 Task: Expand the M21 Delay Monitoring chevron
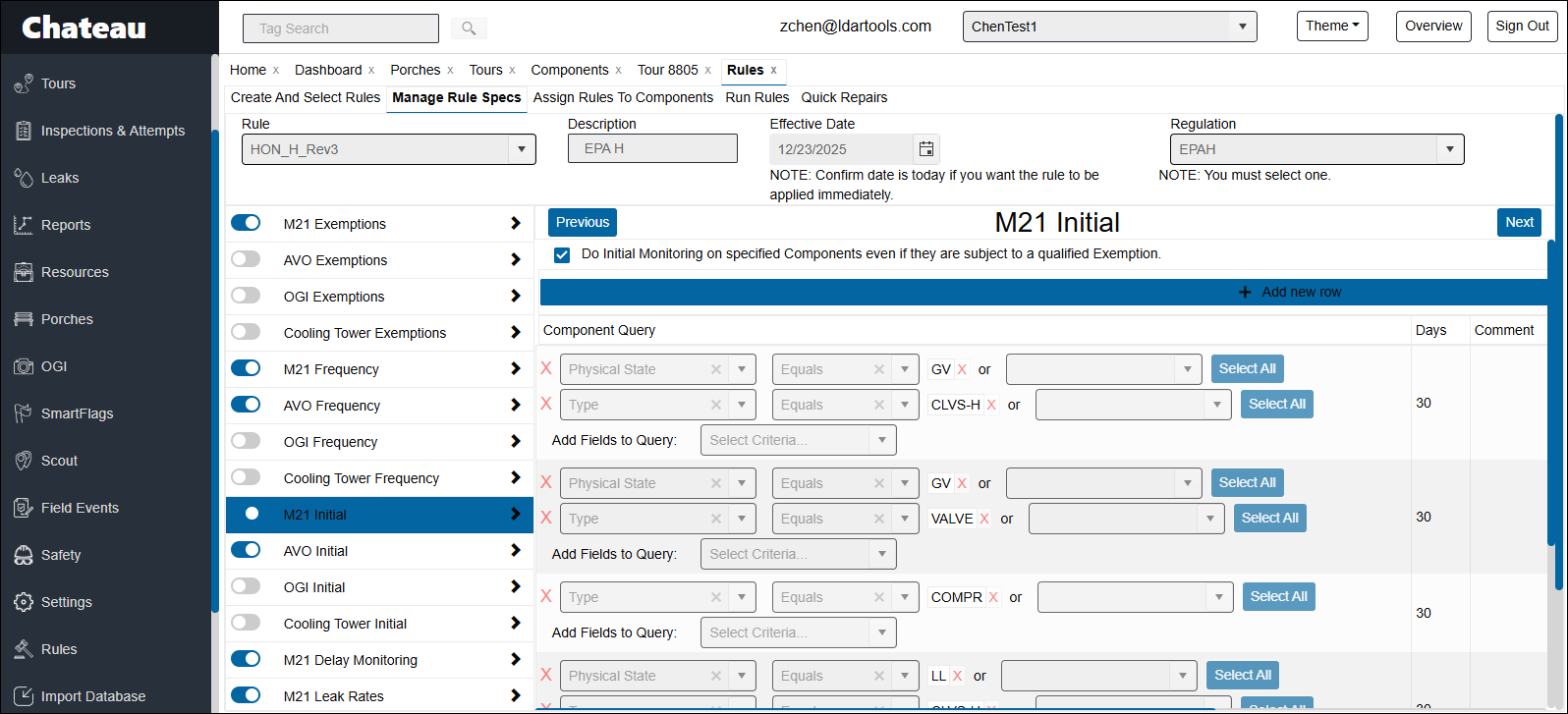click(x=516, y=659)
